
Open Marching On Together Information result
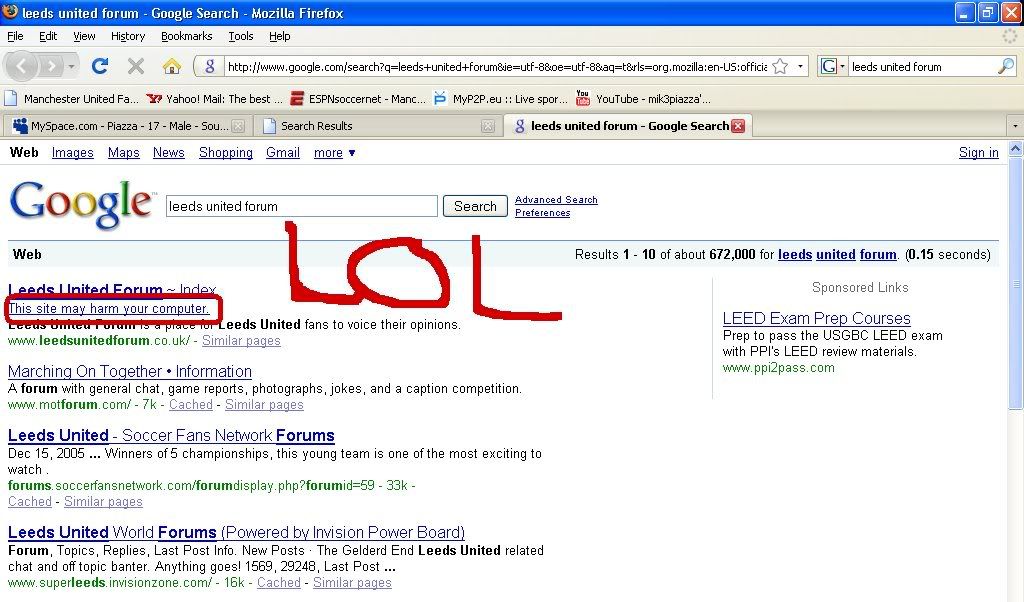pyautogui.click(x=130, y=372)
